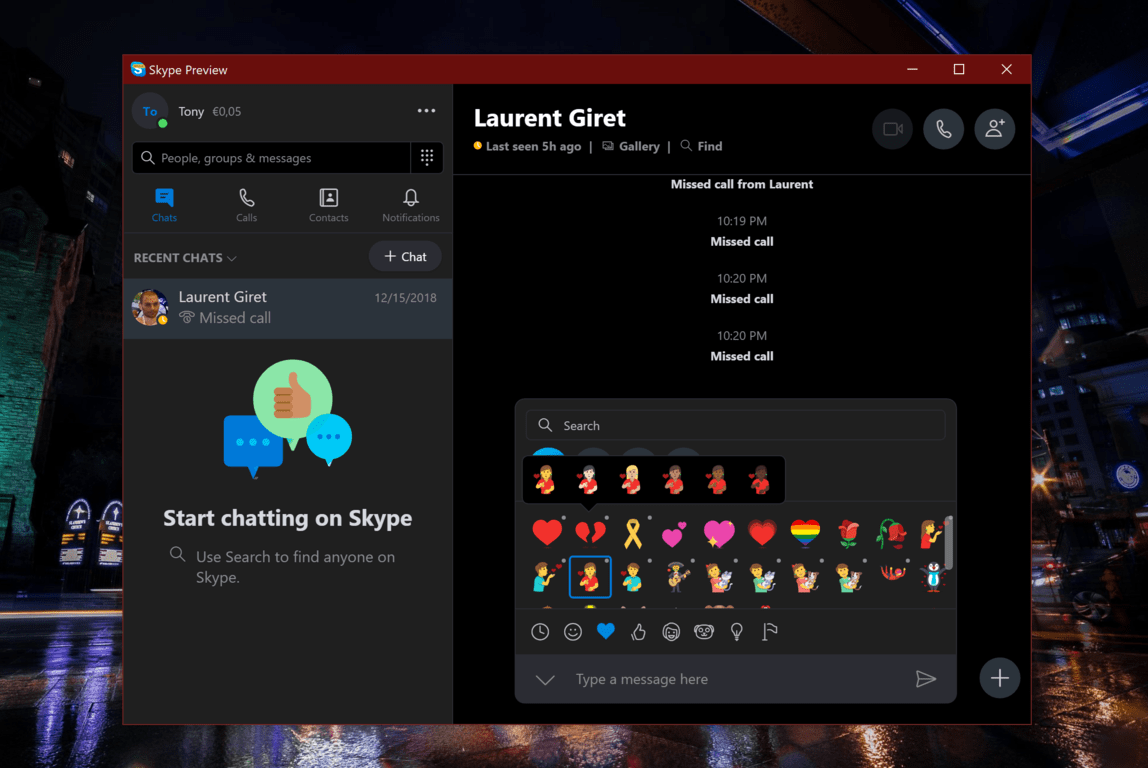The height and width of the screenshot is (768, 1148).
Task: Start a video call with Laurent
Action: point(892,129)
